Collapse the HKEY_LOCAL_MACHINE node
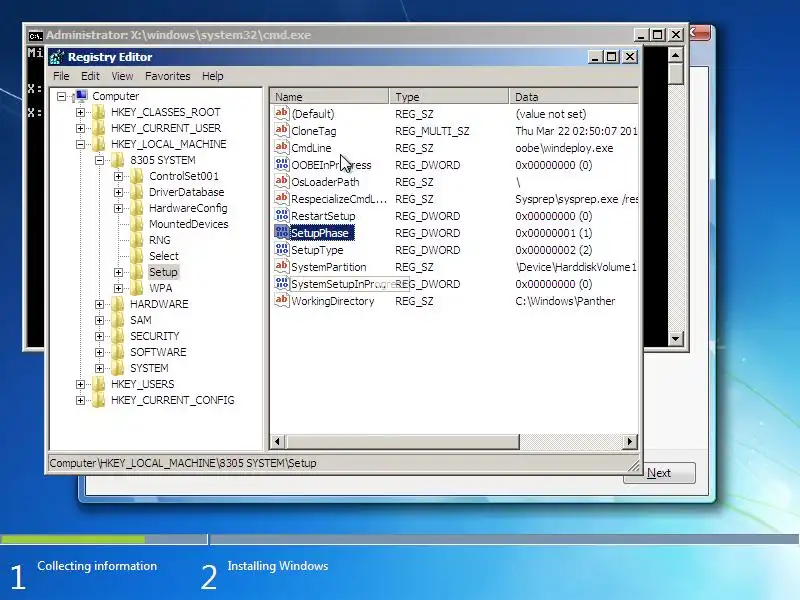Viewport: 800px width, 600px height. (80, 144)
